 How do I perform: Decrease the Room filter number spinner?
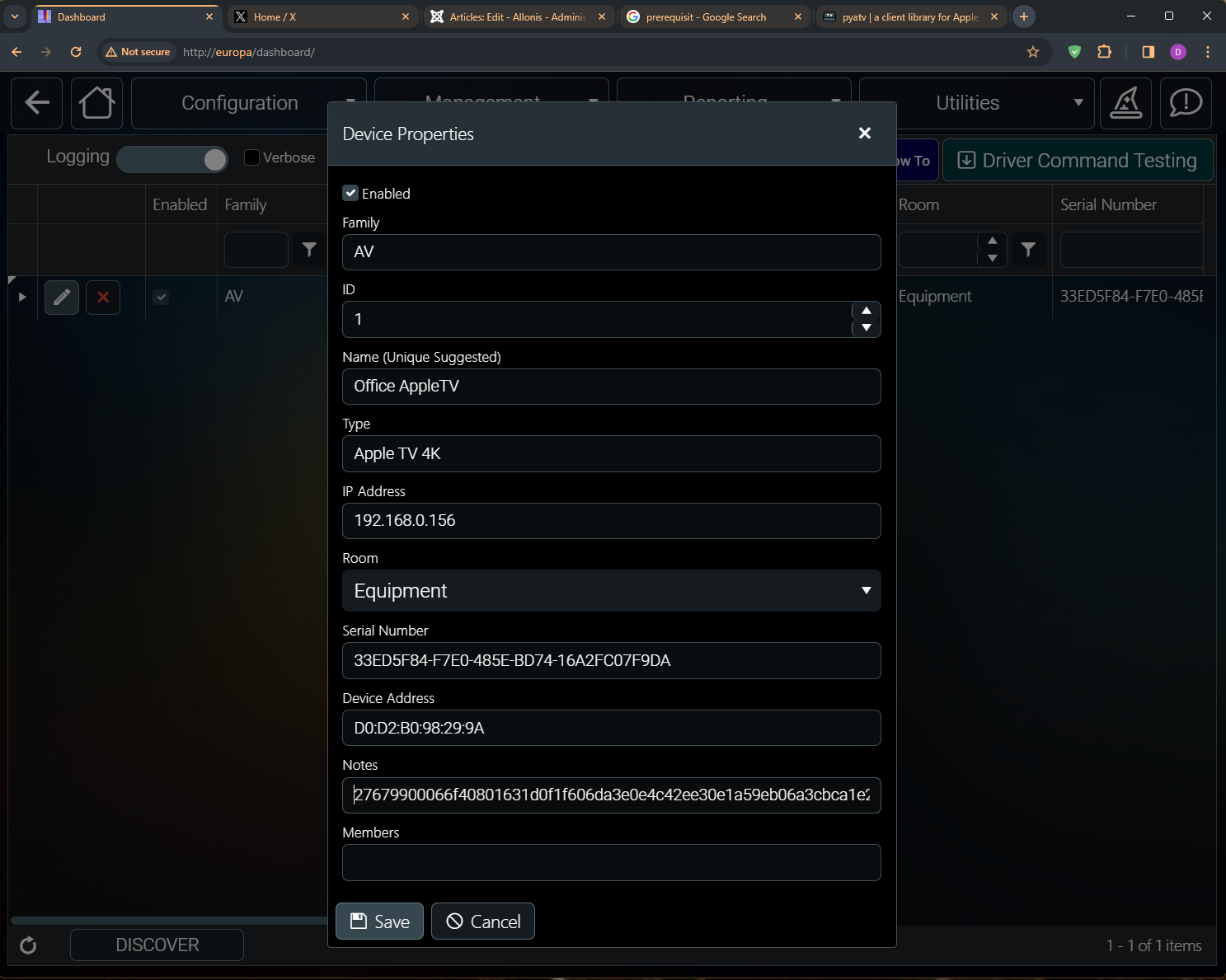pos(993,258)
